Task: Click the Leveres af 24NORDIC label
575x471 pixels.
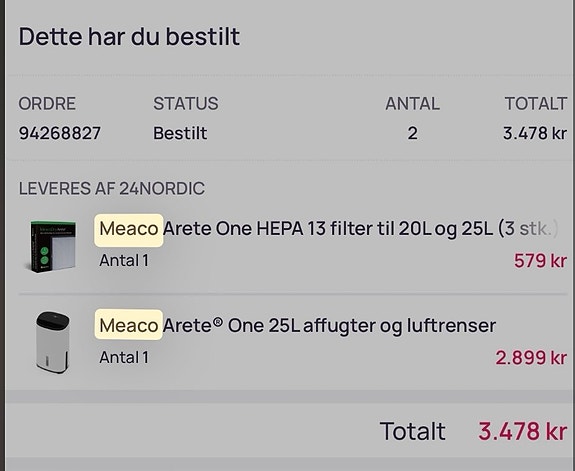Action: tap(112, 189)
